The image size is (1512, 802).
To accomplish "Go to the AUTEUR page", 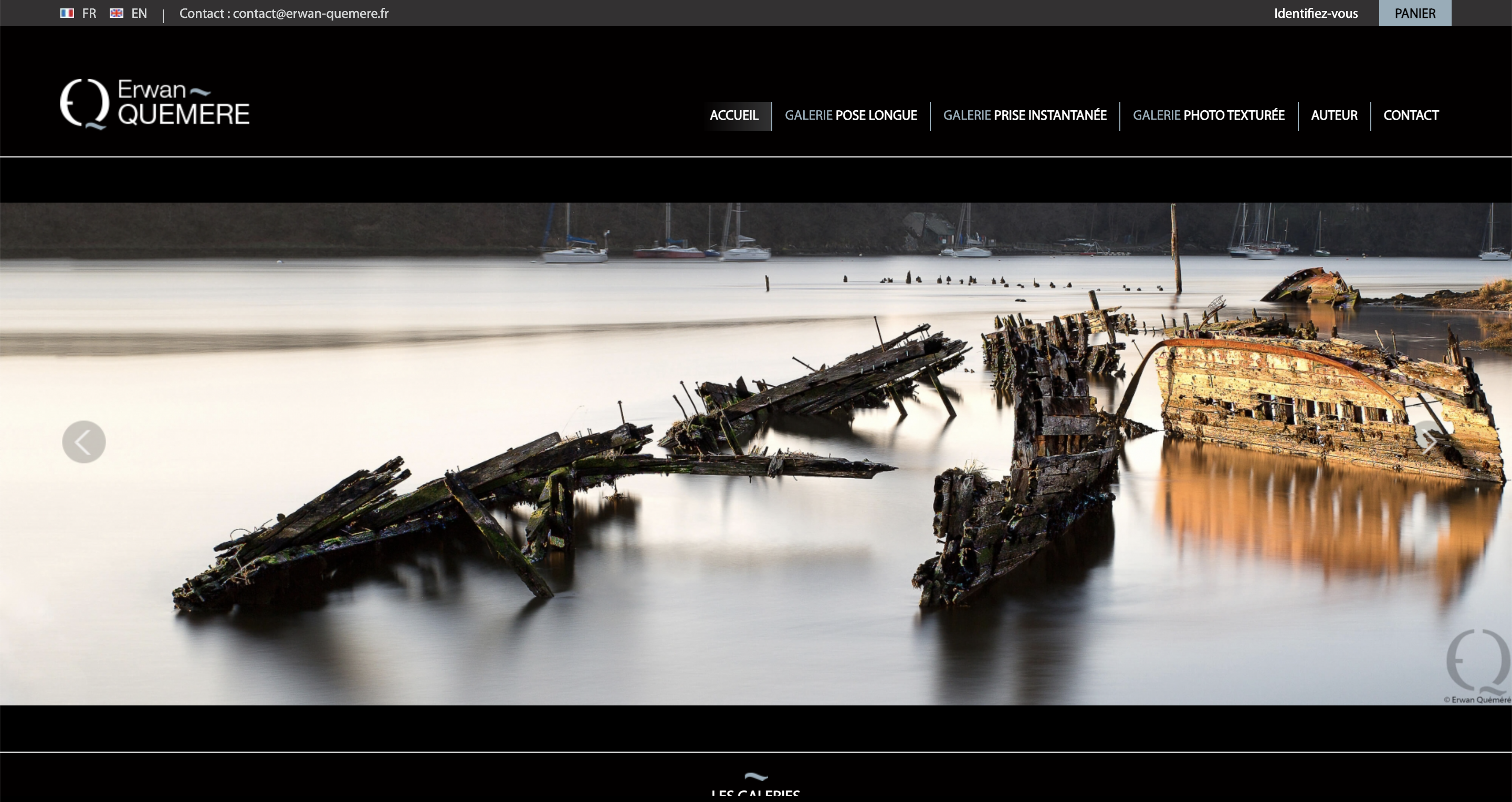I will 1333,115.
